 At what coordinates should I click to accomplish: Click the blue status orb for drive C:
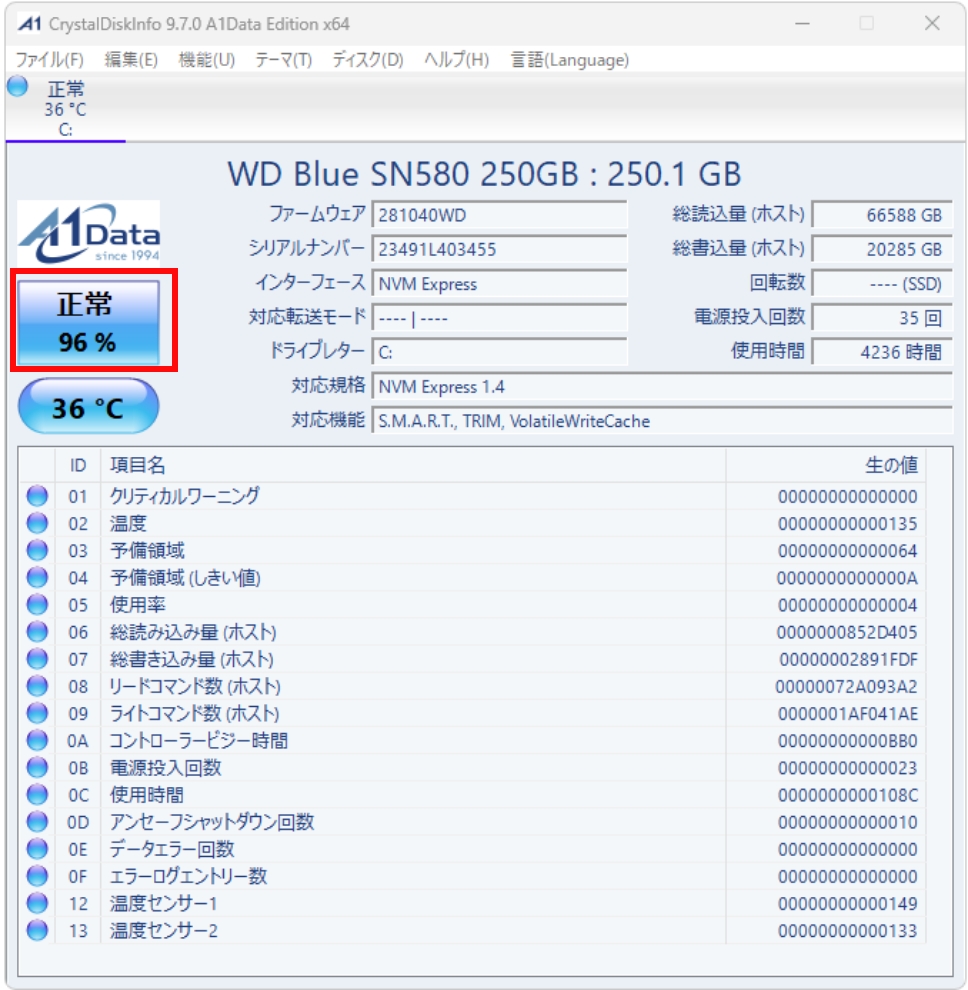tap(18, 86)
